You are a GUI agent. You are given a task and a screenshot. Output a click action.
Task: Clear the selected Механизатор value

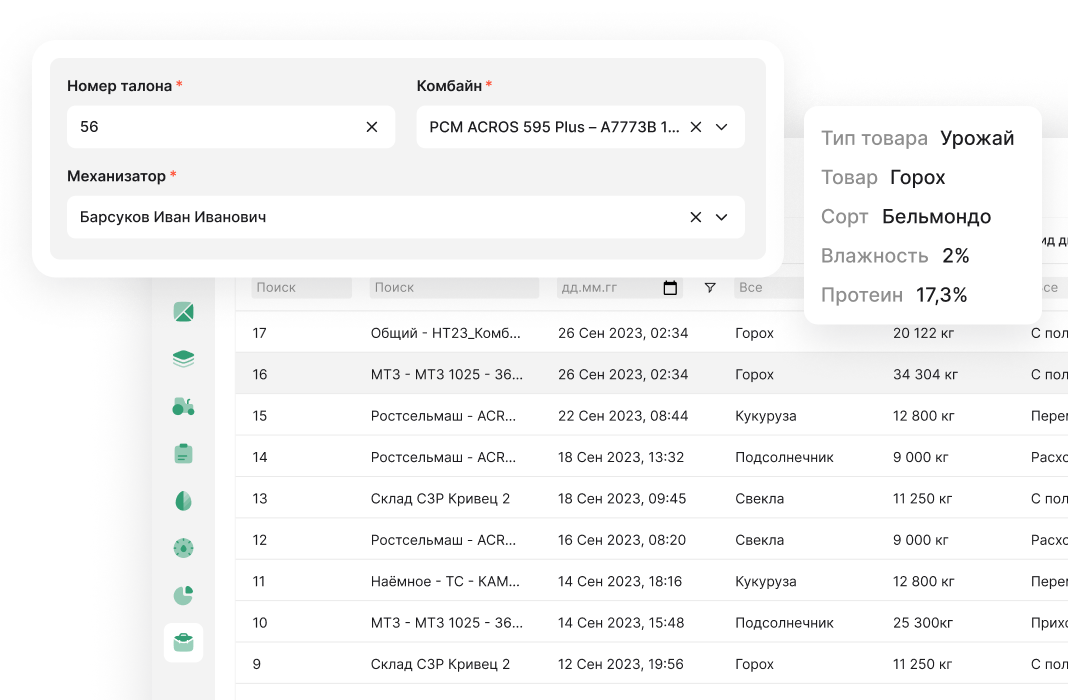[696, 217]
